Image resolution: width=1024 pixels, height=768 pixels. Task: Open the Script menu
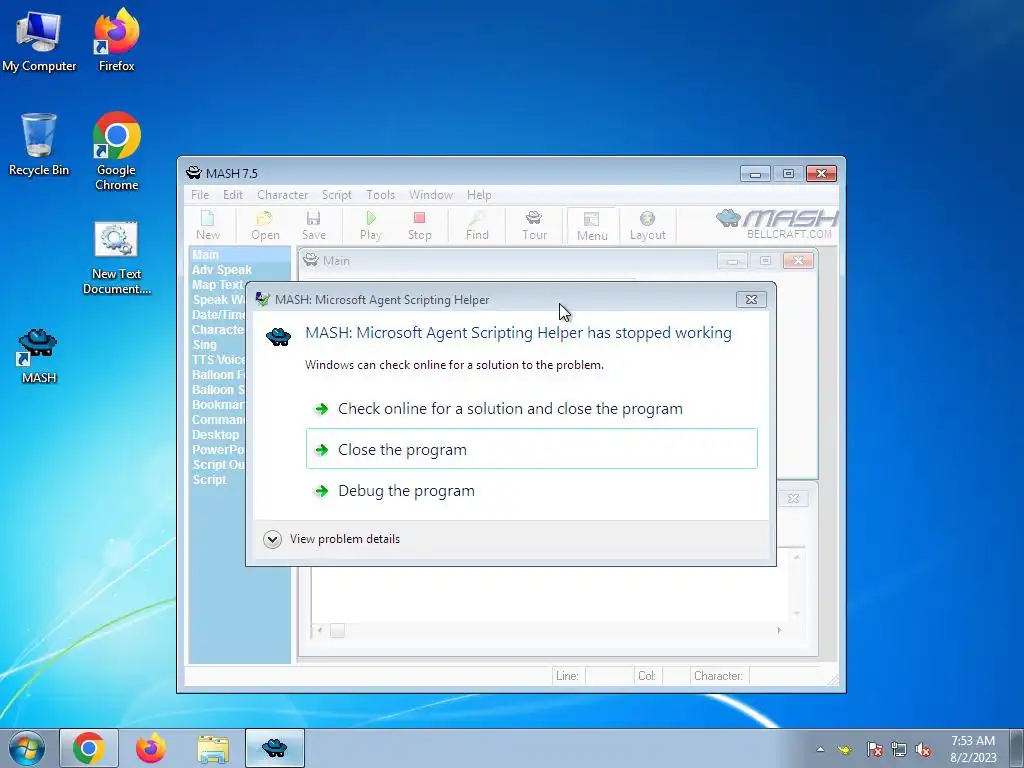(336, 195)
